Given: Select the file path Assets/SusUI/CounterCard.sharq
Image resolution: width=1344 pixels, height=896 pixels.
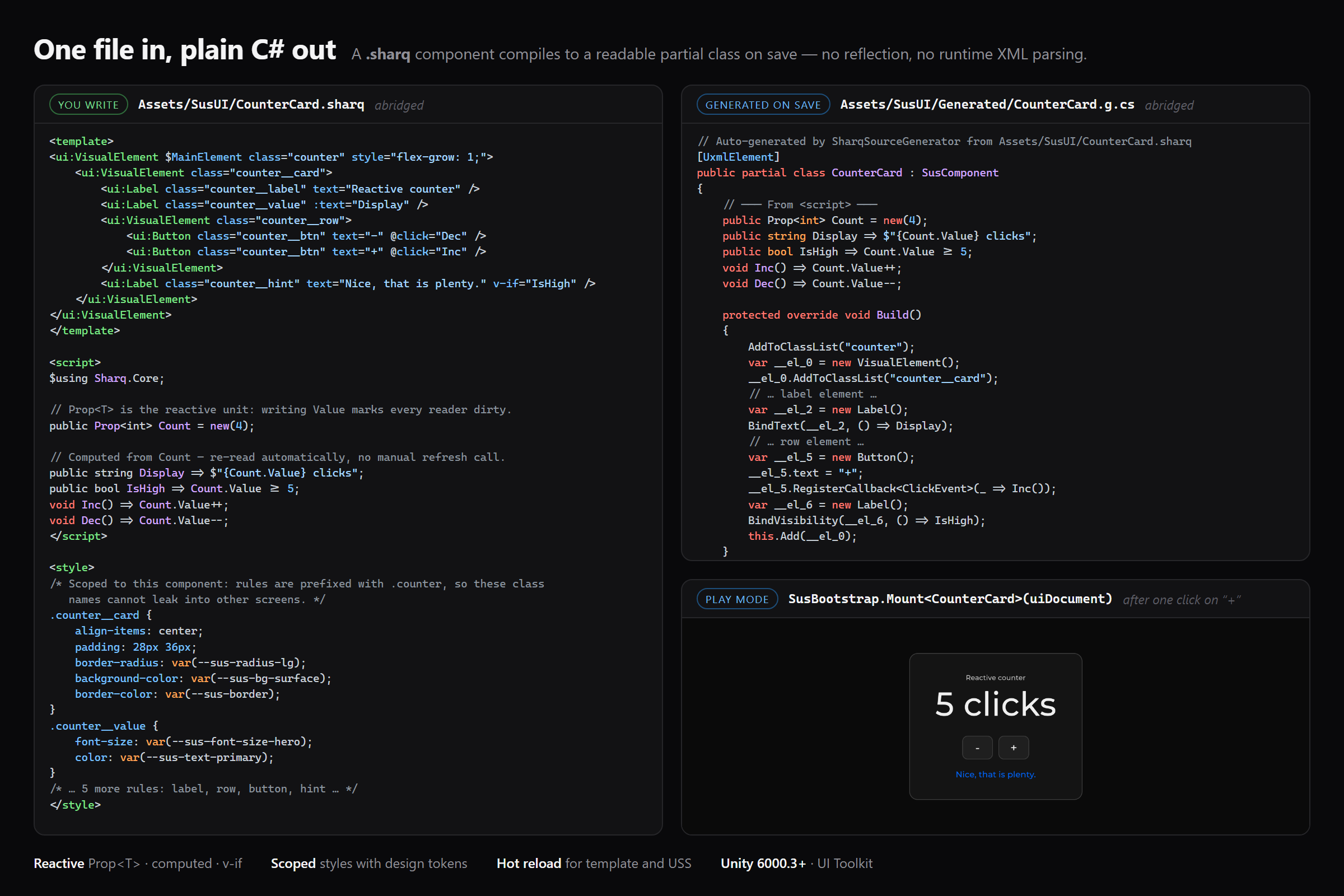Looking at the screenshot, I should 251,104.
